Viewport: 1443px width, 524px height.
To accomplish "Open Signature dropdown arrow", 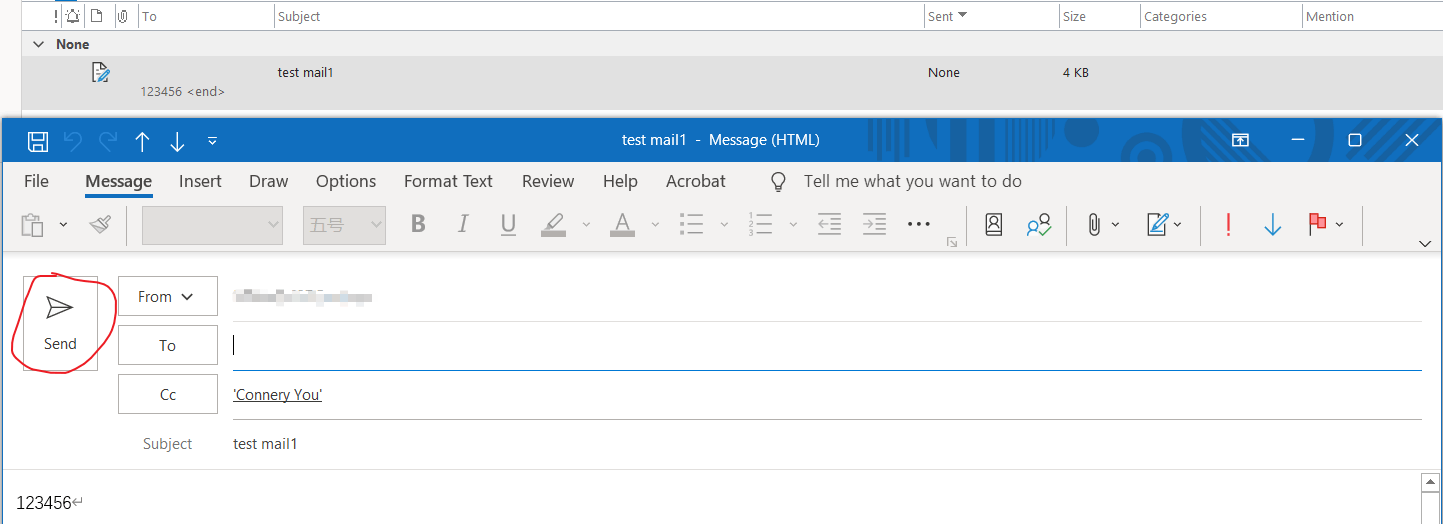I will point(1178,225).
